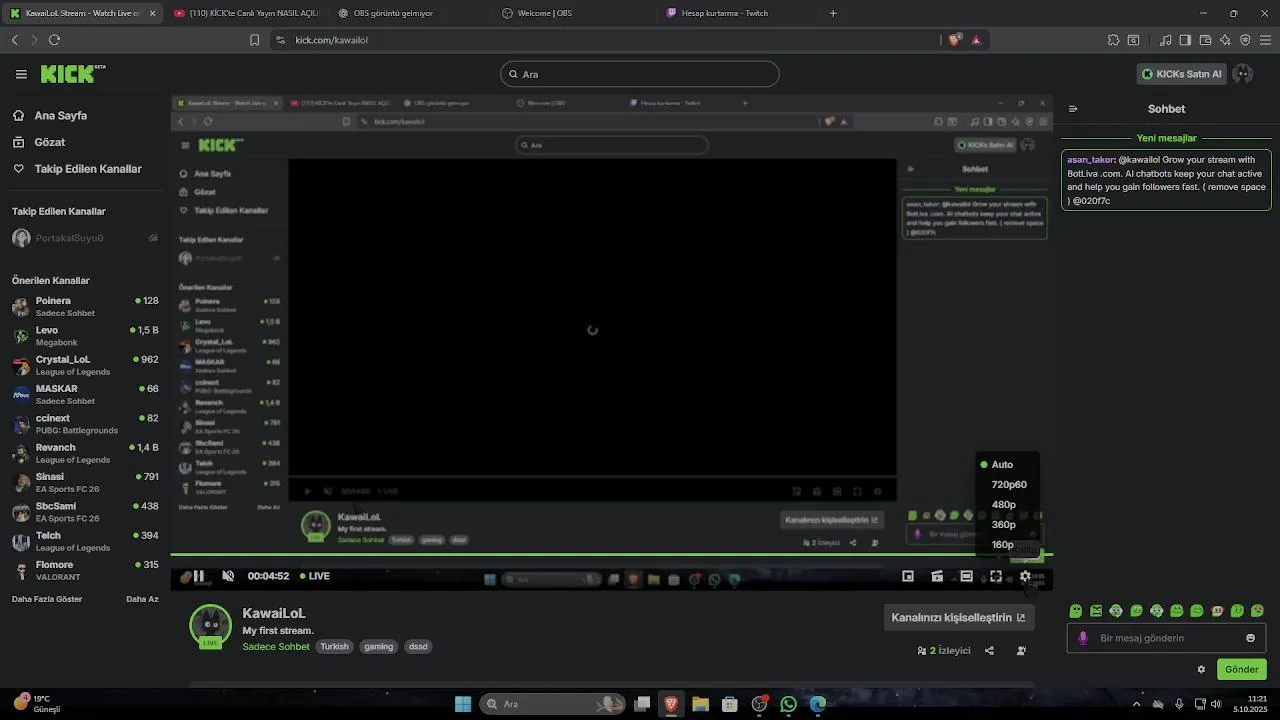This screenshot has height=720, width=1280.
Task: Reload the current page
Action: [54, 40]
